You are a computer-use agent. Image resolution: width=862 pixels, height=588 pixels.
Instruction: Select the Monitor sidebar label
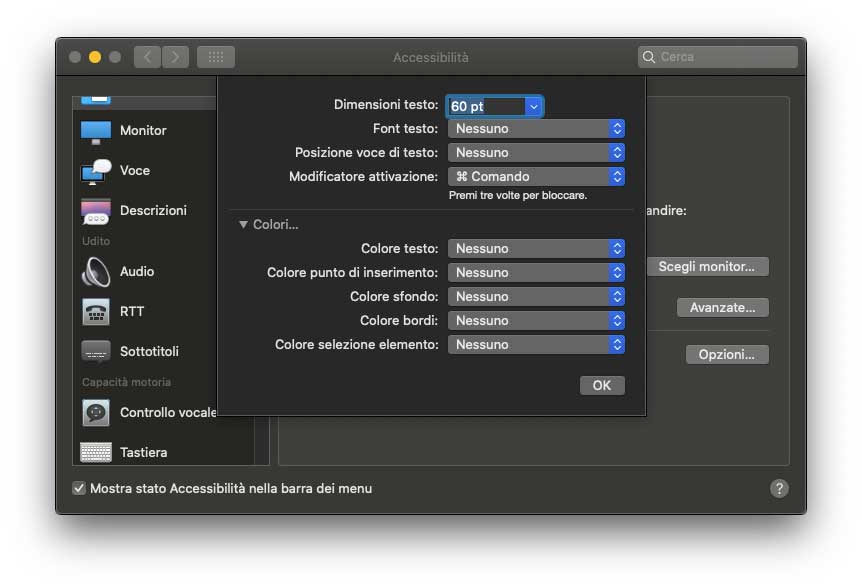[143, 131]
